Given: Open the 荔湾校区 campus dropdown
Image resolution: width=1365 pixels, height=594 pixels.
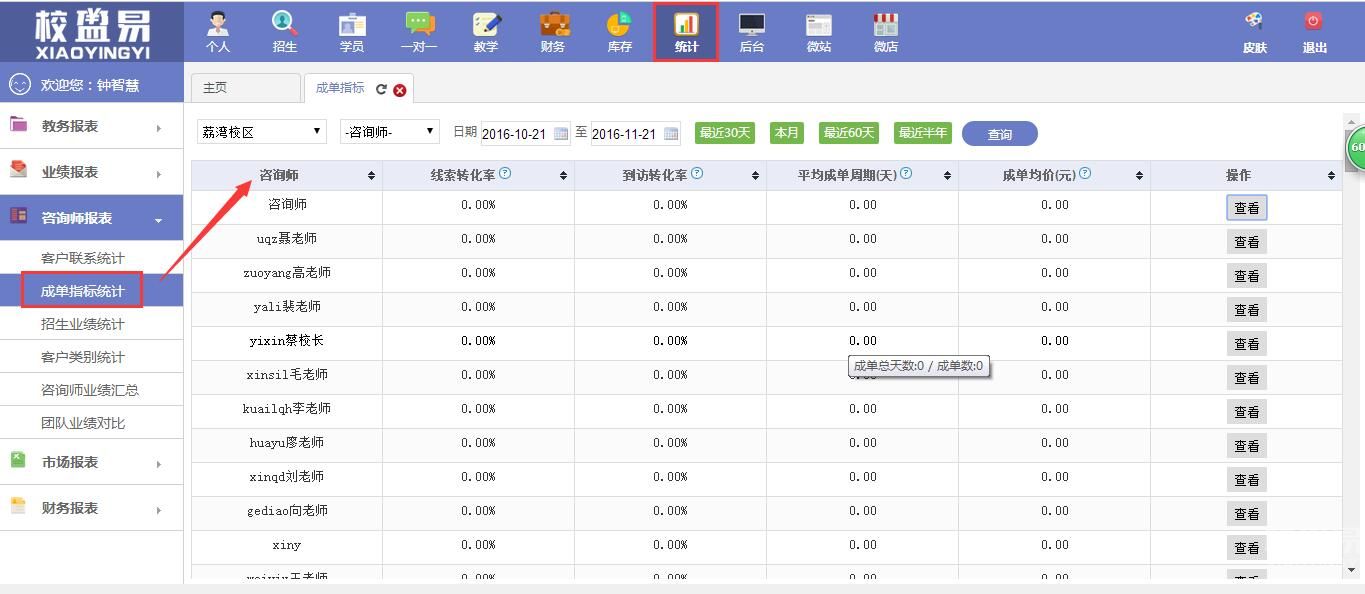Looking at the screenshot, I should pyautogui.click(x=262, y=132).
